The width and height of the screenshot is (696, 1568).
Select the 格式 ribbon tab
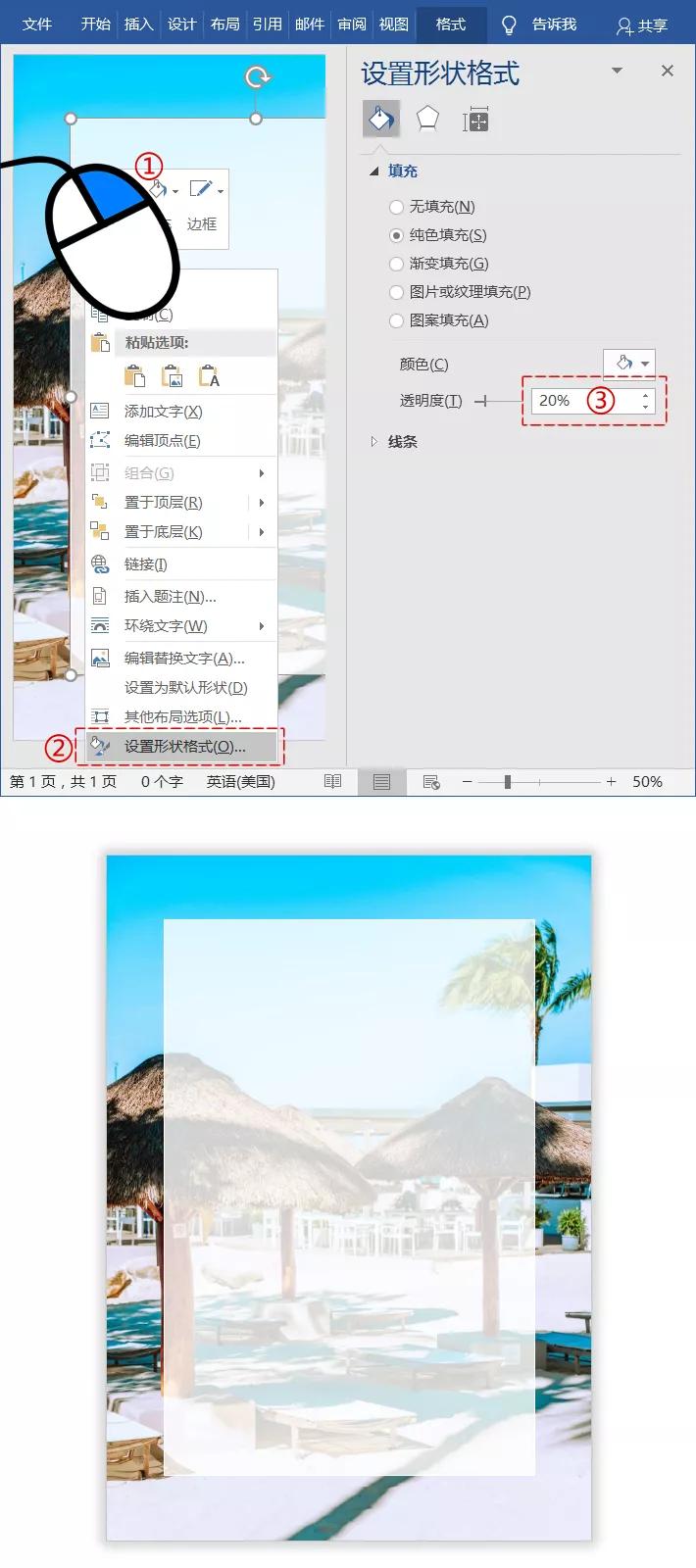[x=451, y=24]
